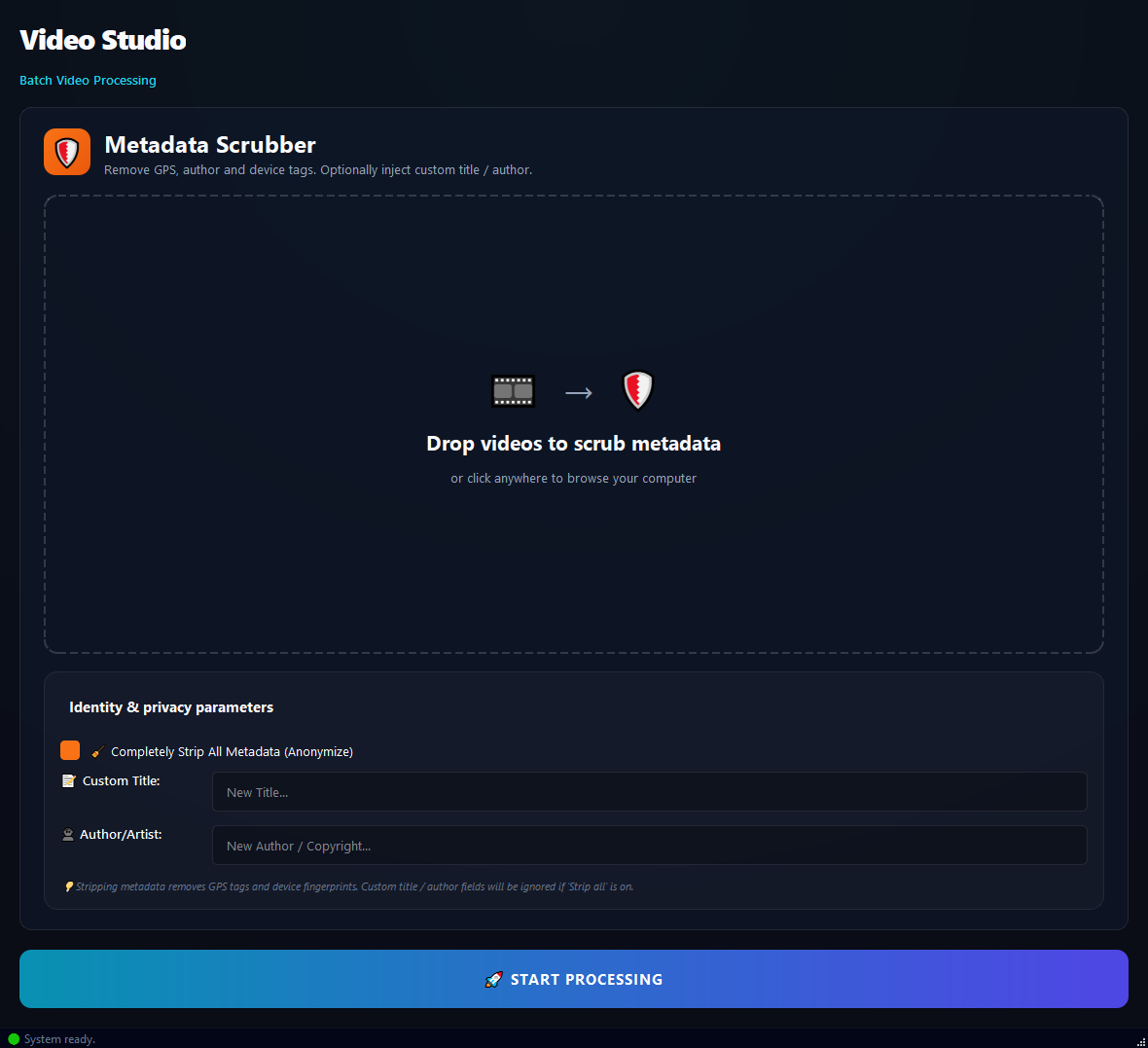
Task: Click the lightbulb hint icon
Action: [x=69, y=886]
